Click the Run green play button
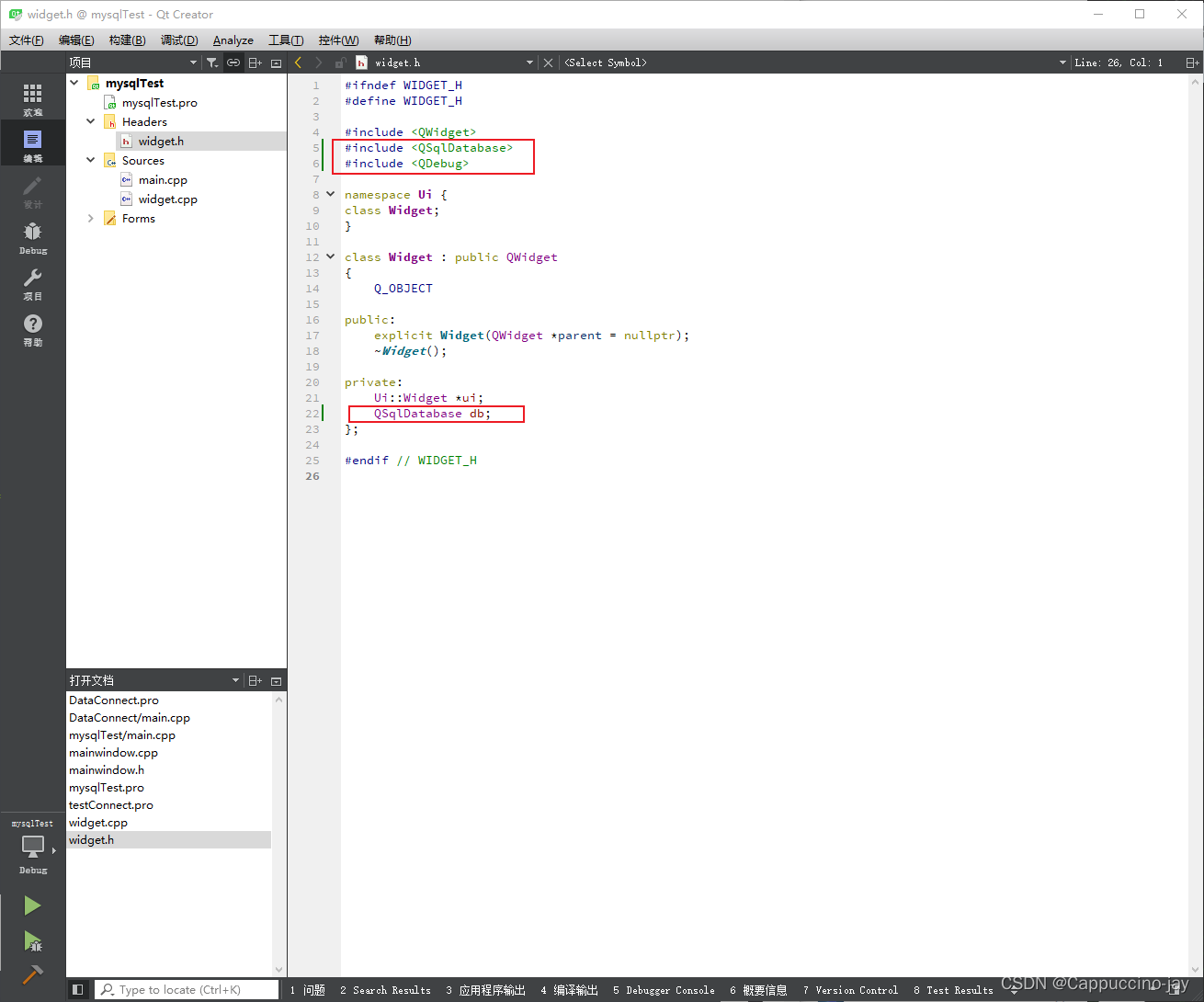Viewport: 1204px width, 1002px height. click(32, 905)
